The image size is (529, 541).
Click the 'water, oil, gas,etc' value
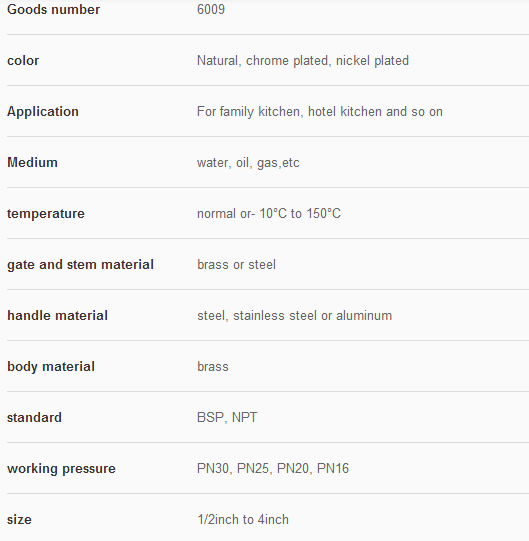tap(248, 163)
